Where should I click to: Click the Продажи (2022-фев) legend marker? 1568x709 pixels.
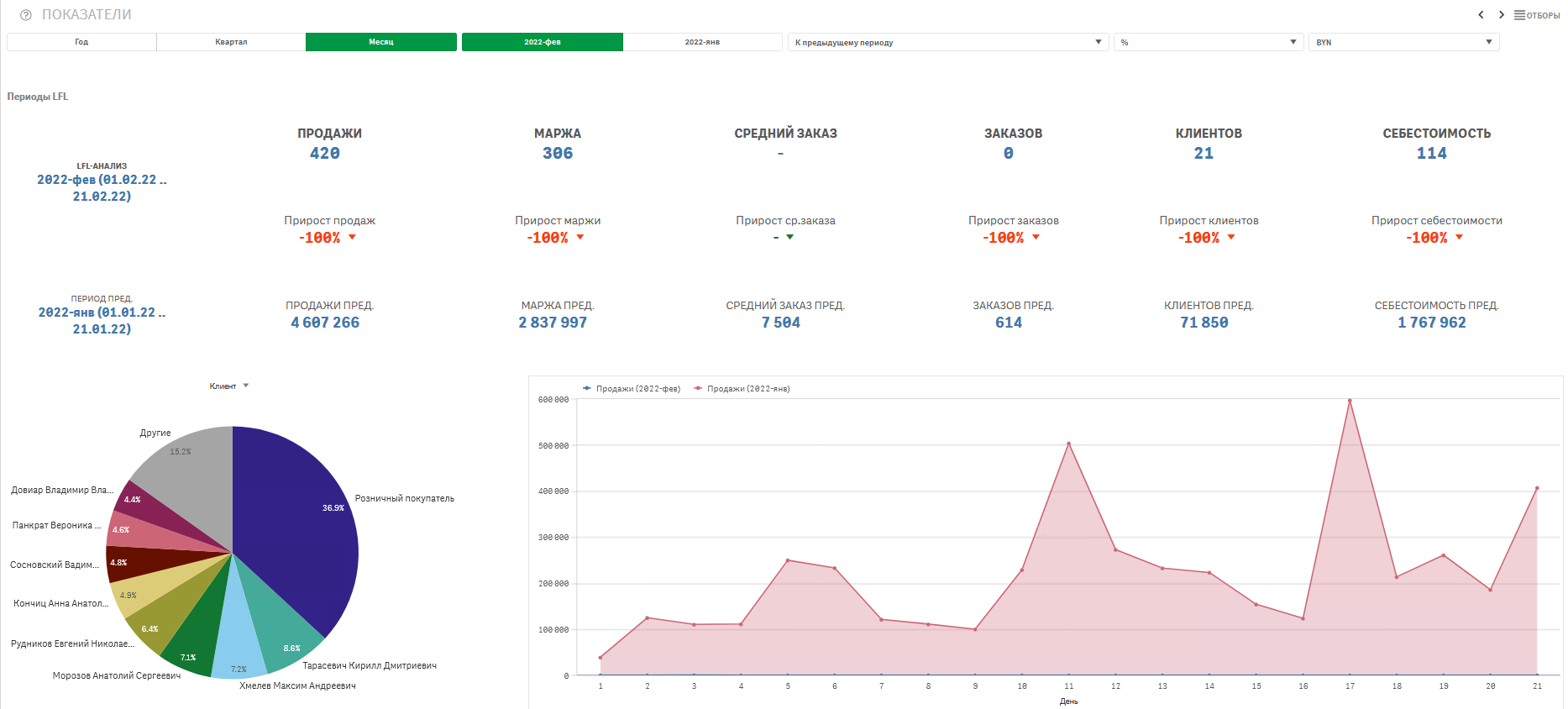click(587, 389)
